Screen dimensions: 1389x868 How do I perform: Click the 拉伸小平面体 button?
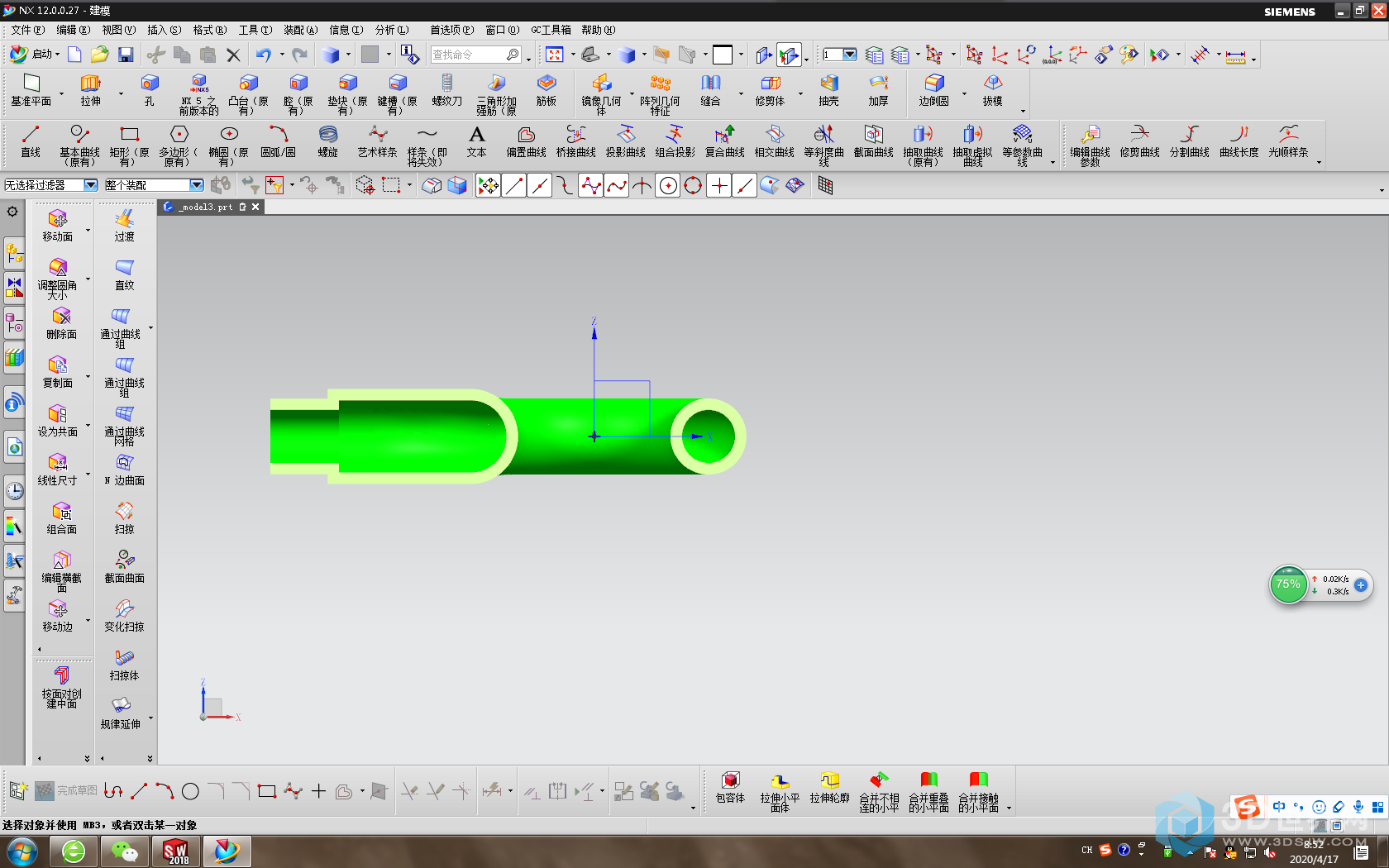[780, 792]
